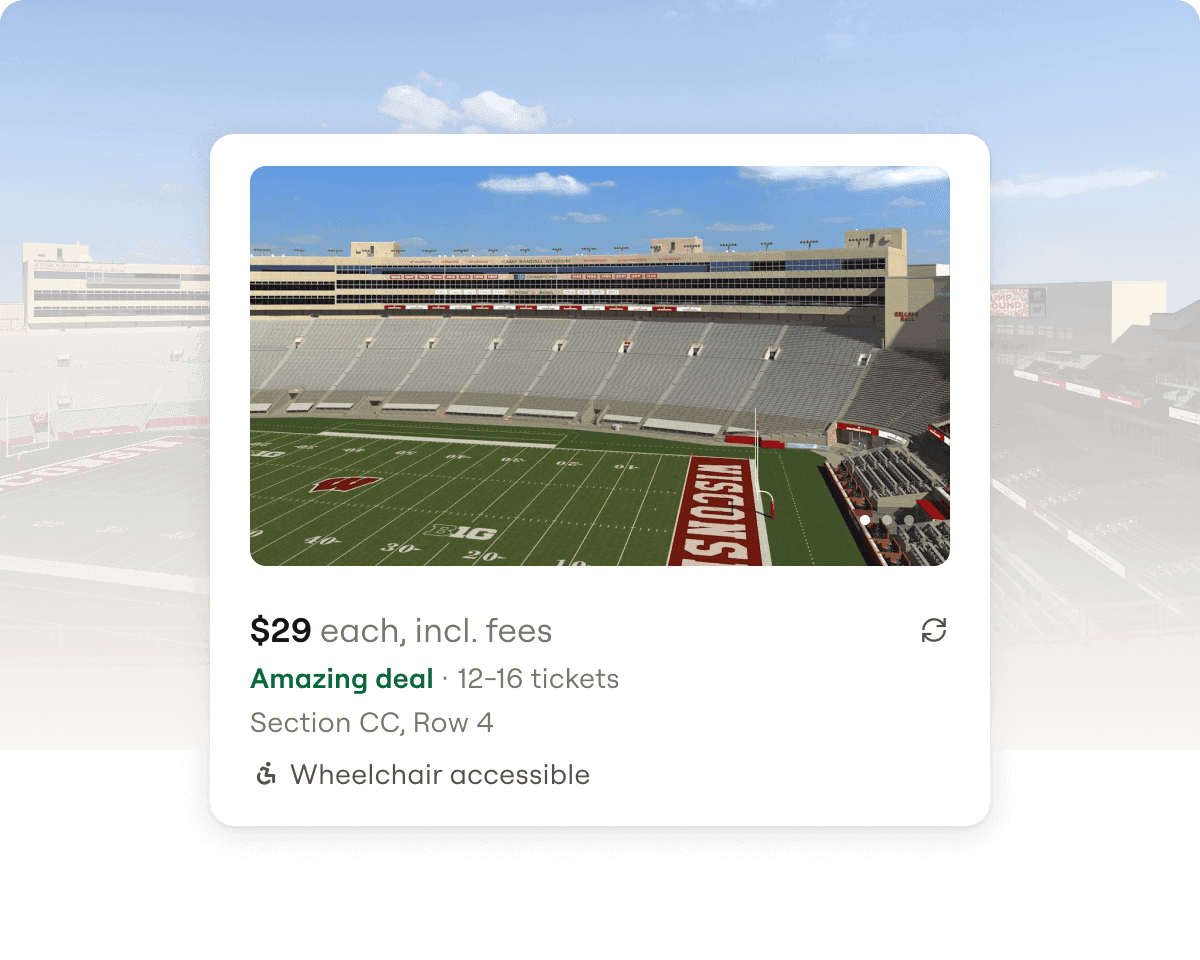1200x960 pixels.
Task: Click the red W logo at midfield
Action: (345, 485)
